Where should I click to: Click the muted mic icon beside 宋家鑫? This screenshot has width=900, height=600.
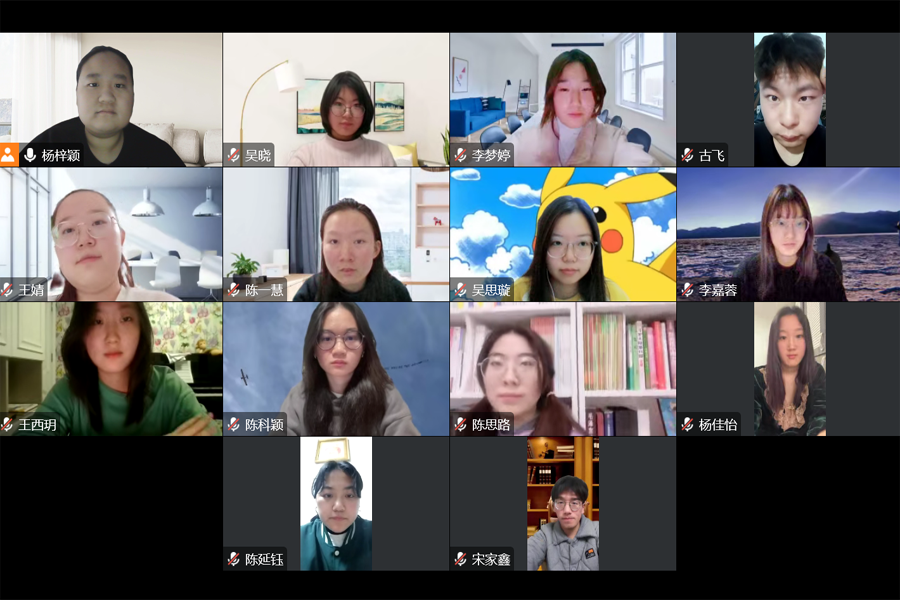point(460,559)
